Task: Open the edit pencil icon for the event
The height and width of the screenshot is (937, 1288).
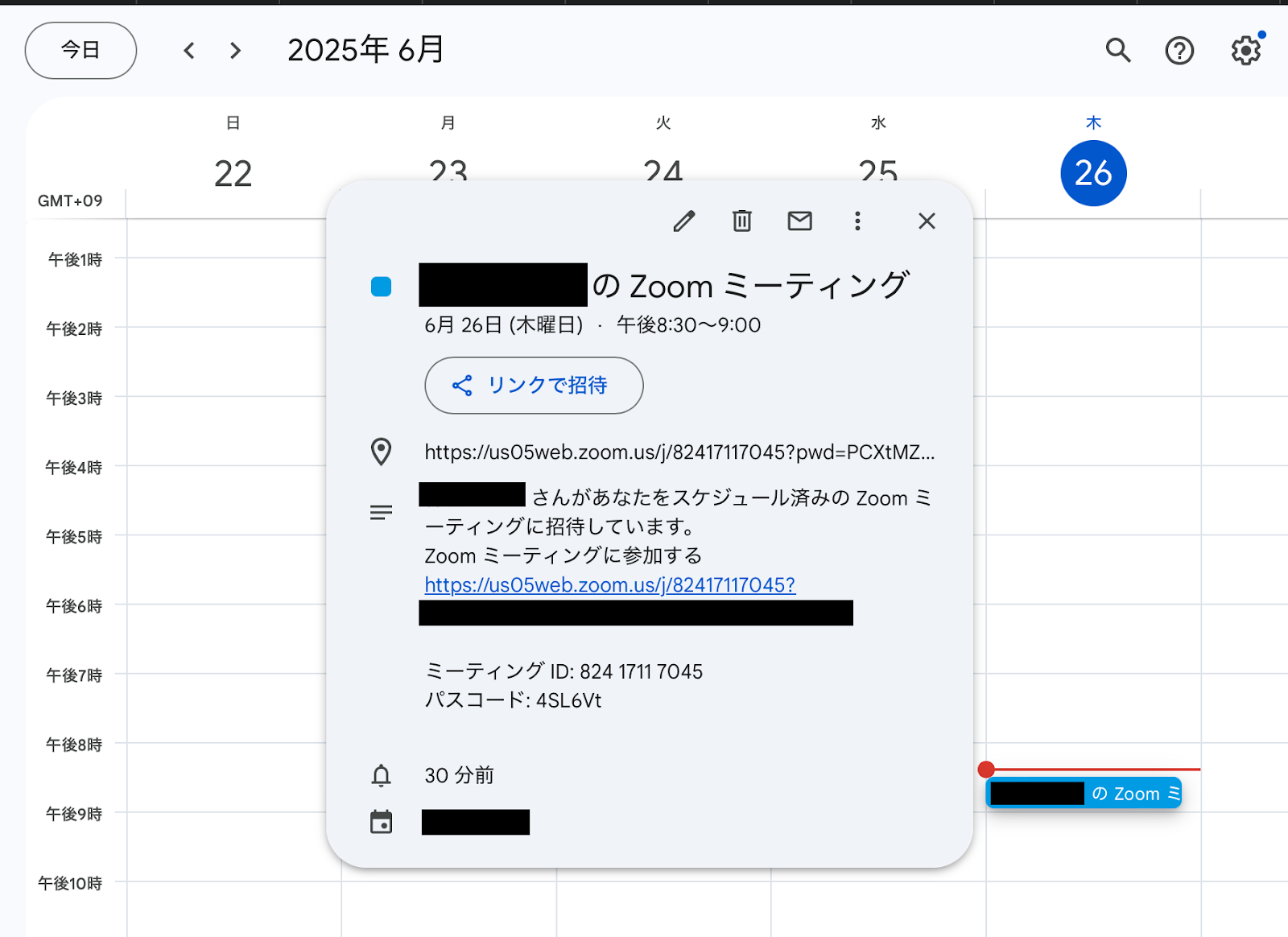Action: click(x=684, y=221)
